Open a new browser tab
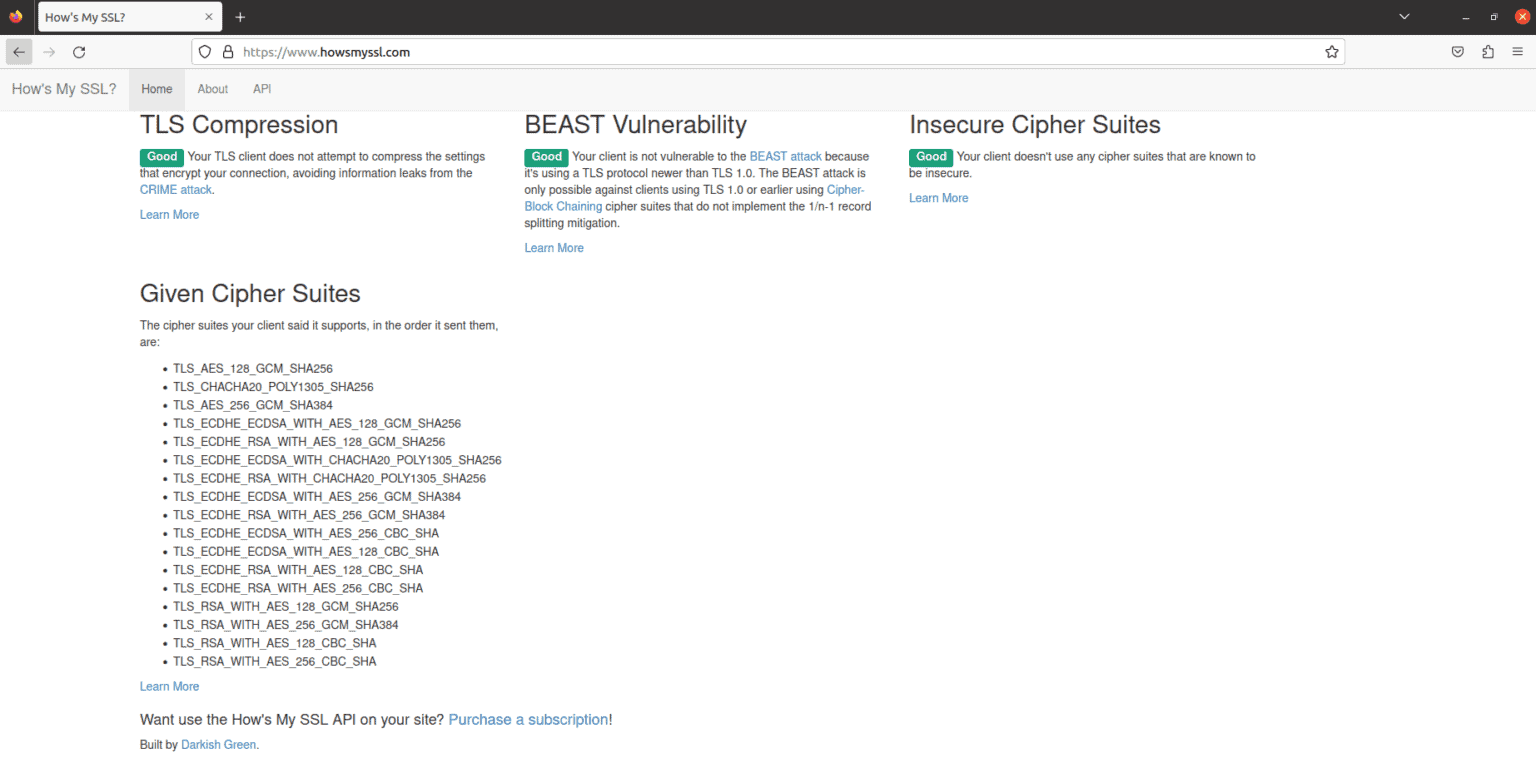The height and width of the screenshot is (763, 1536). [240, 17]
